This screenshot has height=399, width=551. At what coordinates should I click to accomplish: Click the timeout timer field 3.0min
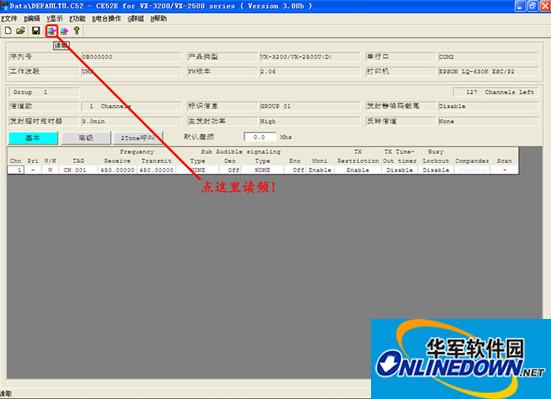point(131,121)
